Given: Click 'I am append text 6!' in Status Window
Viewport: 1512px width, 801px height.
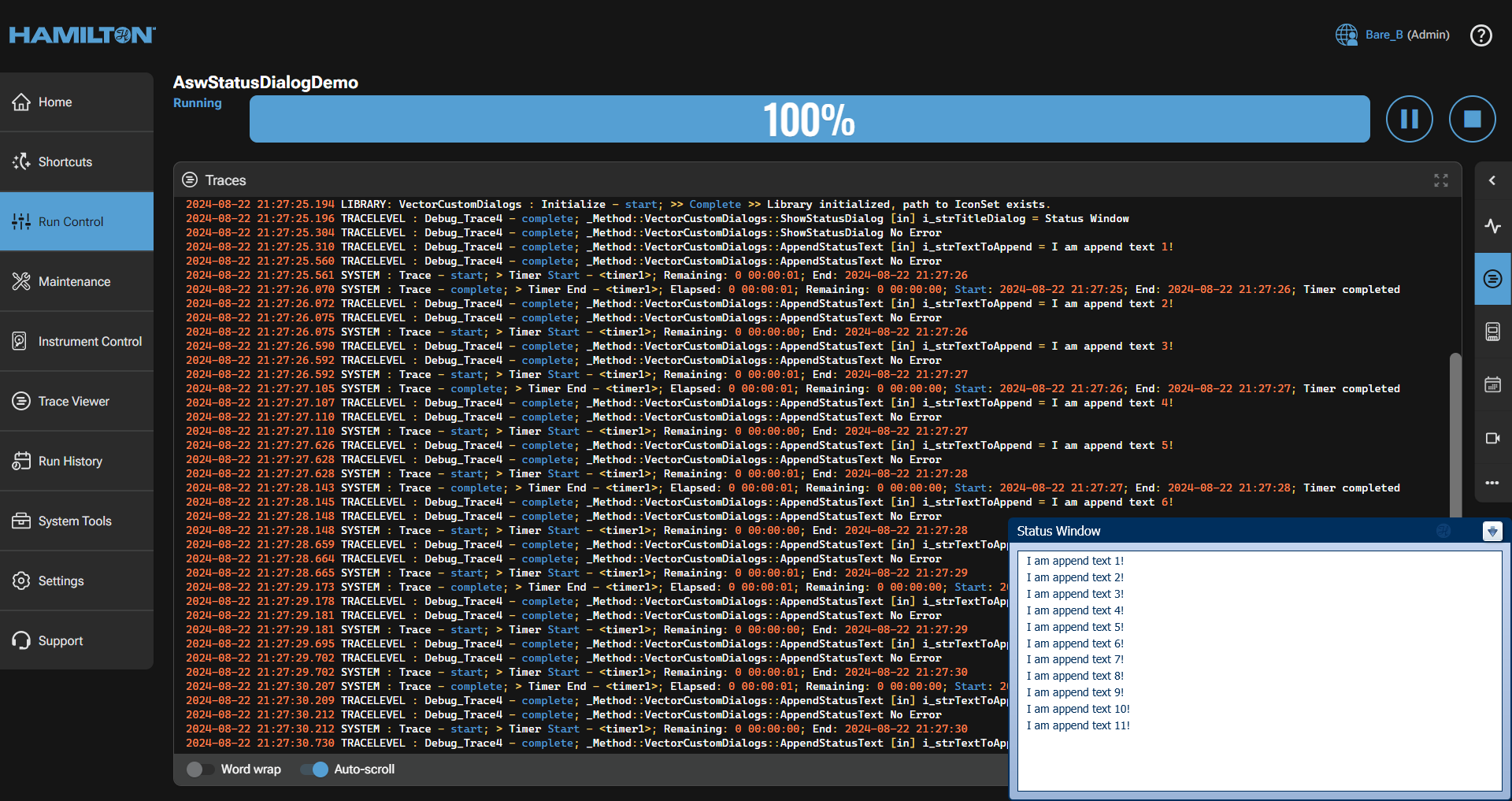Looking at the screenshot, I should point(1075,643).
